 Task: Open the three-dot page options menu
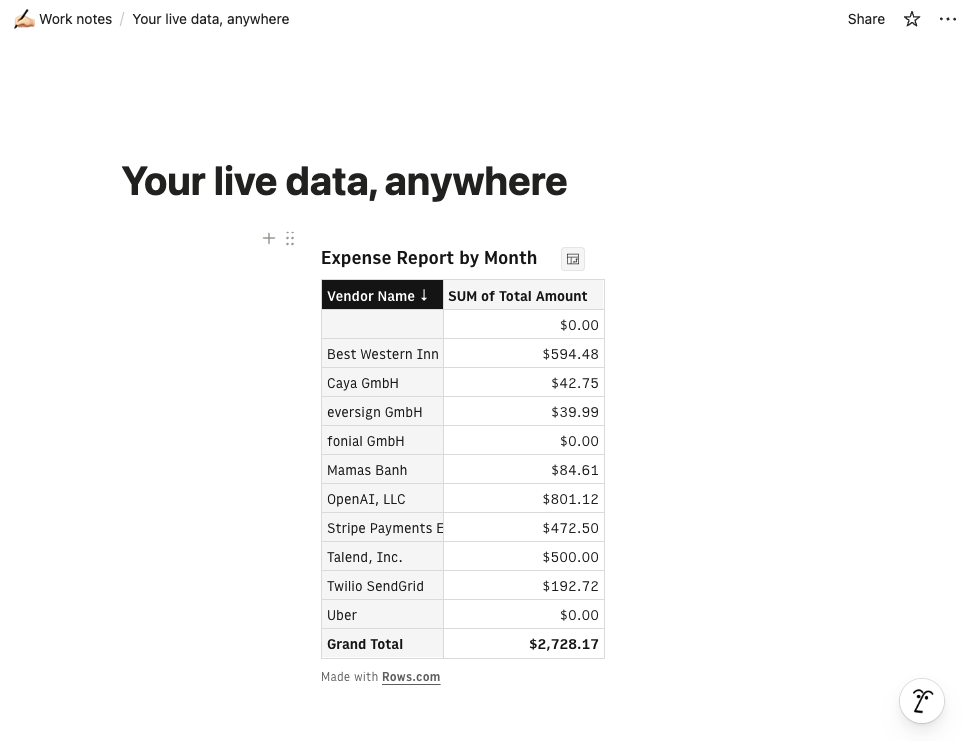point(947,19)
